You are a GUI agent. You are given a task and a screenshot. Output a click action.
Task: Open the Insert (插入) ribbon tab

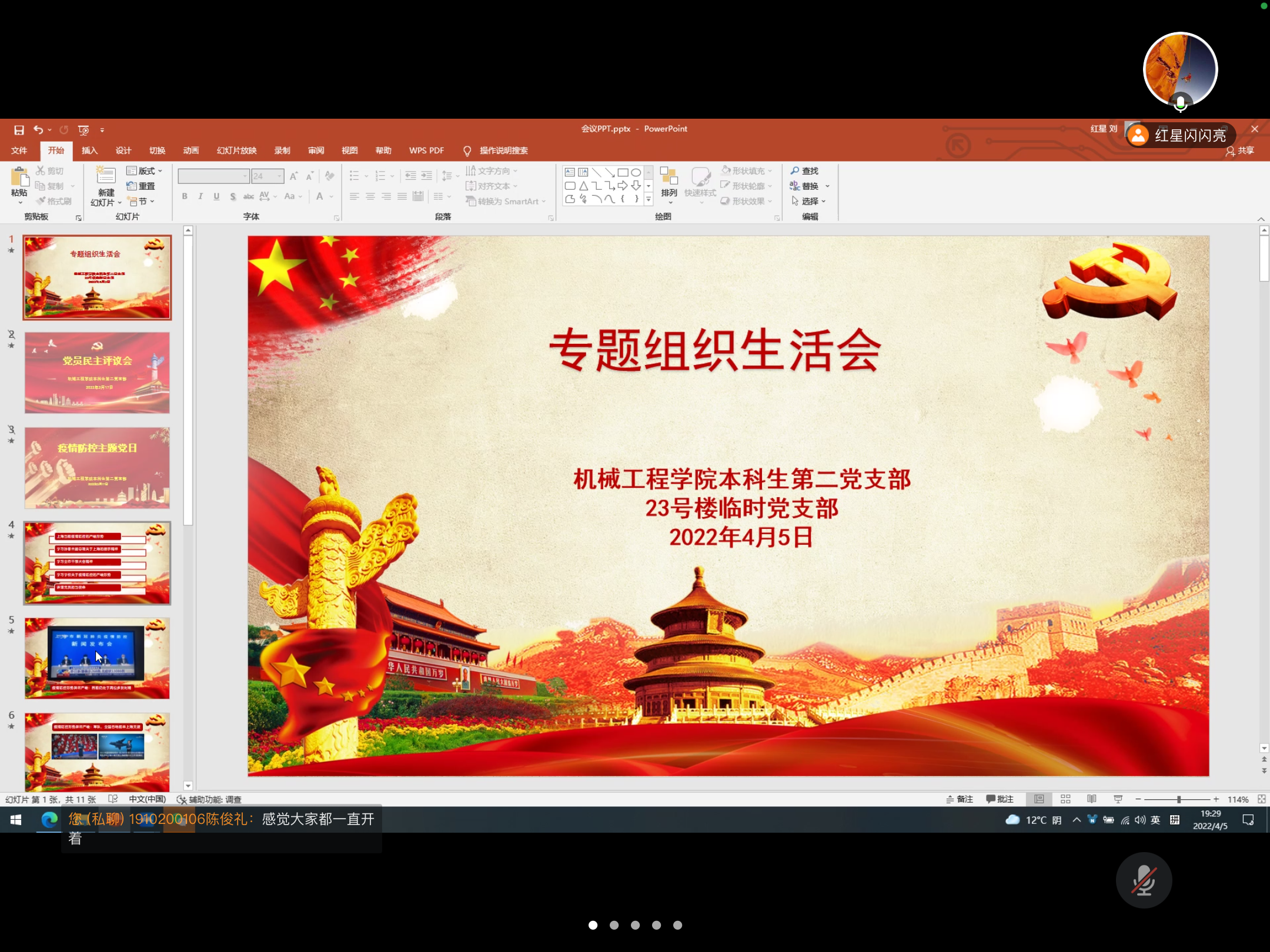[89, 150]
